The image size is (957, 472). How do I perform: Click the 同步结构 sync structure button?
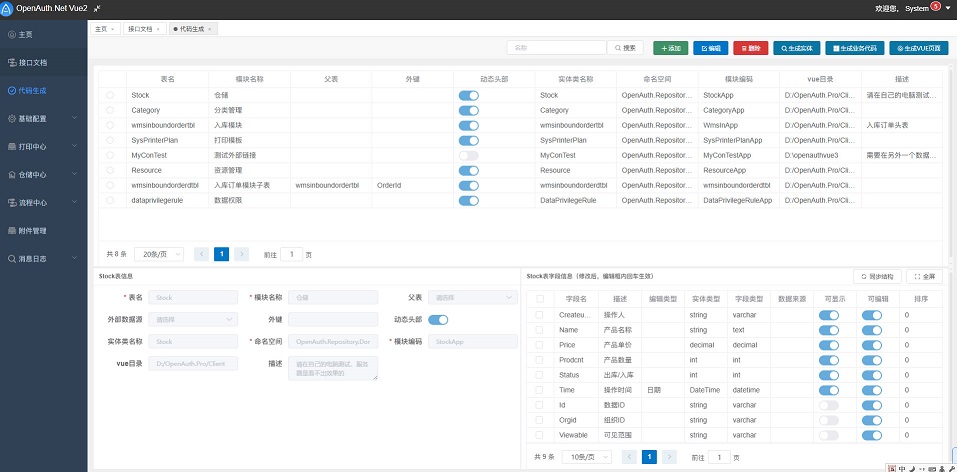coord(876,276)
